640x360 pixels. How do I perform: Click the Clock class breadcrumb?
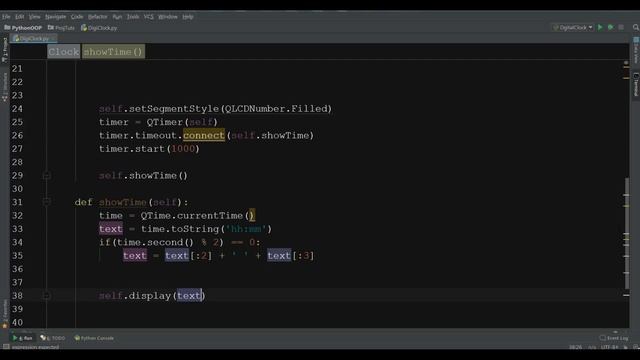point(64,52)
